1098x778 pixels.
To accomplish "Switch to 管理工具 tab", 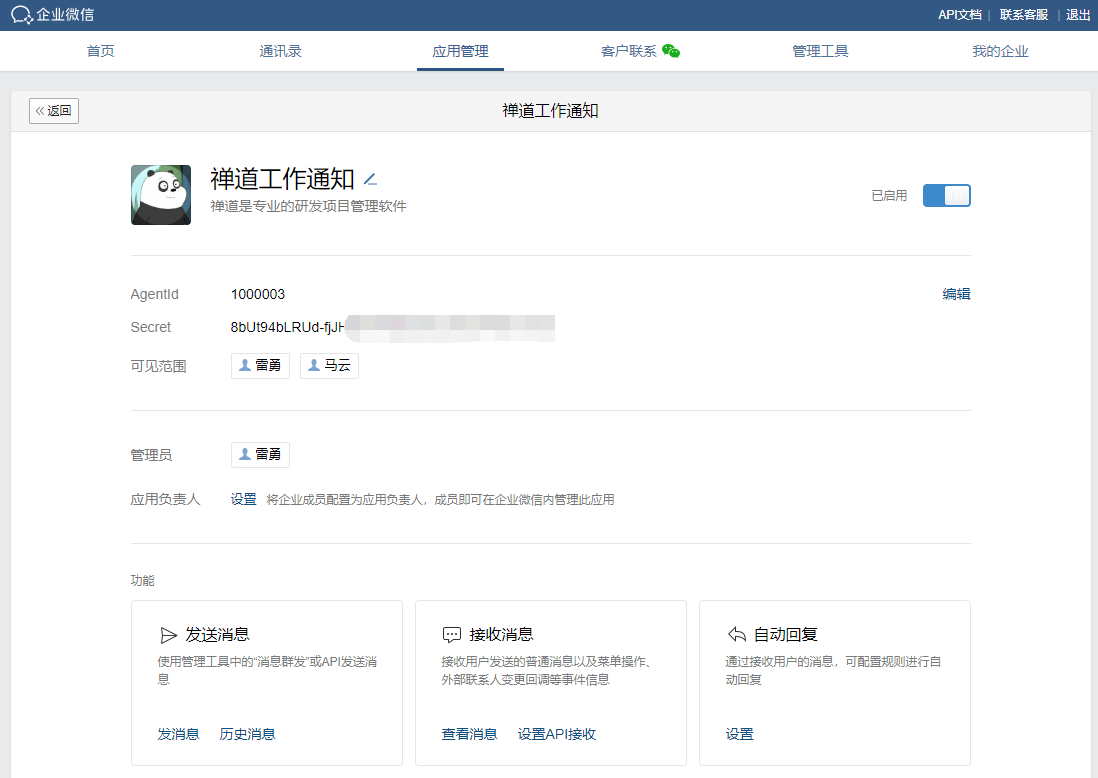I will pyautogui.click(x=820, y=51).
